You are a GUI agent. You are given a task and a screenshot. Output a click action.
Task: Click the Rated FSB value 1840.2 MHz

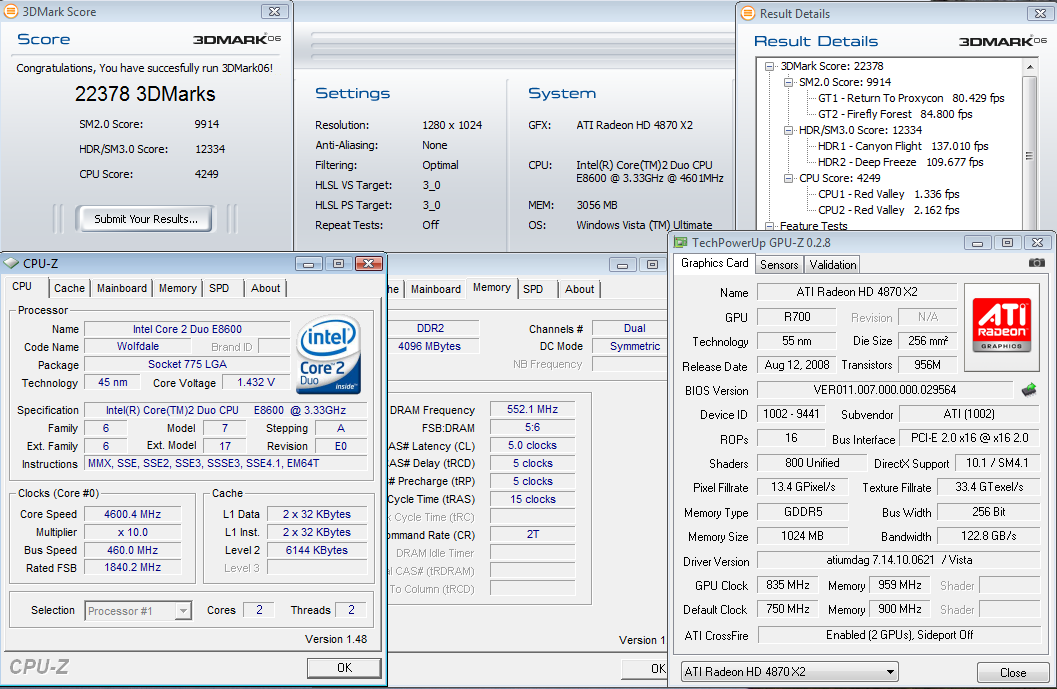[x=133, y=568]
